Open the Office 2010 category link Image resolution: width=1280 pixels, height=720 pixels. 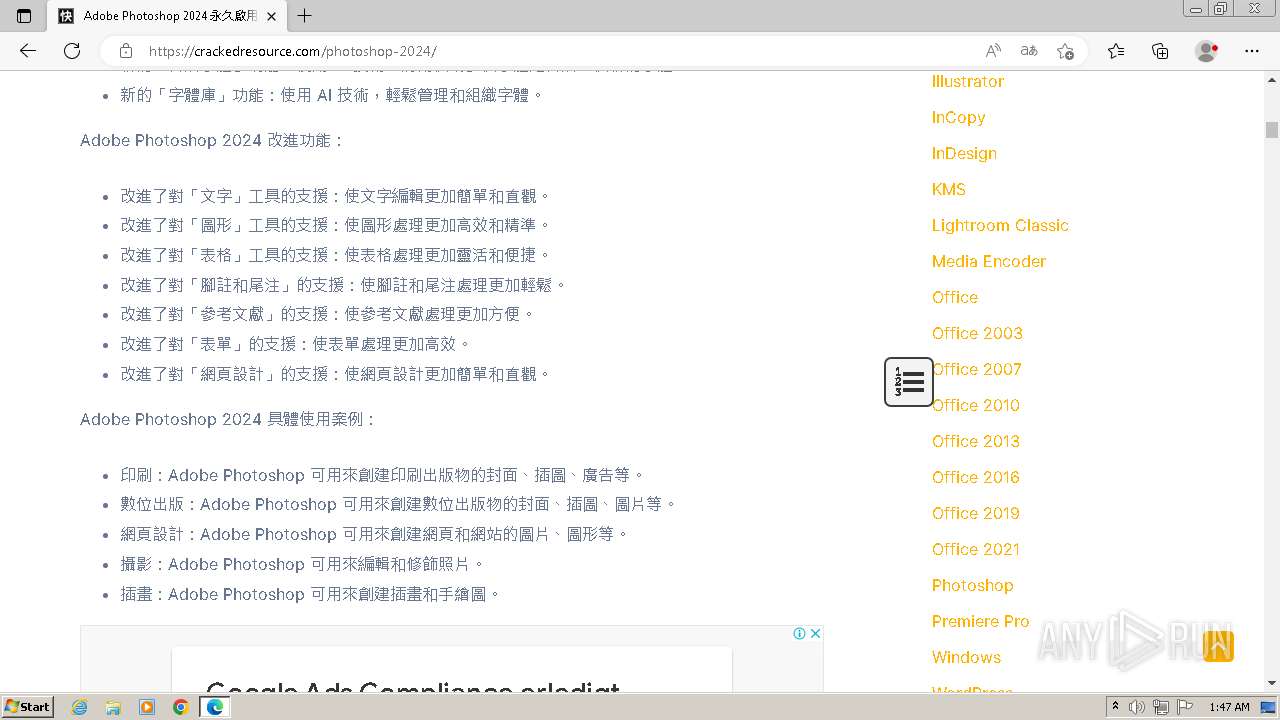pos(976,405)
